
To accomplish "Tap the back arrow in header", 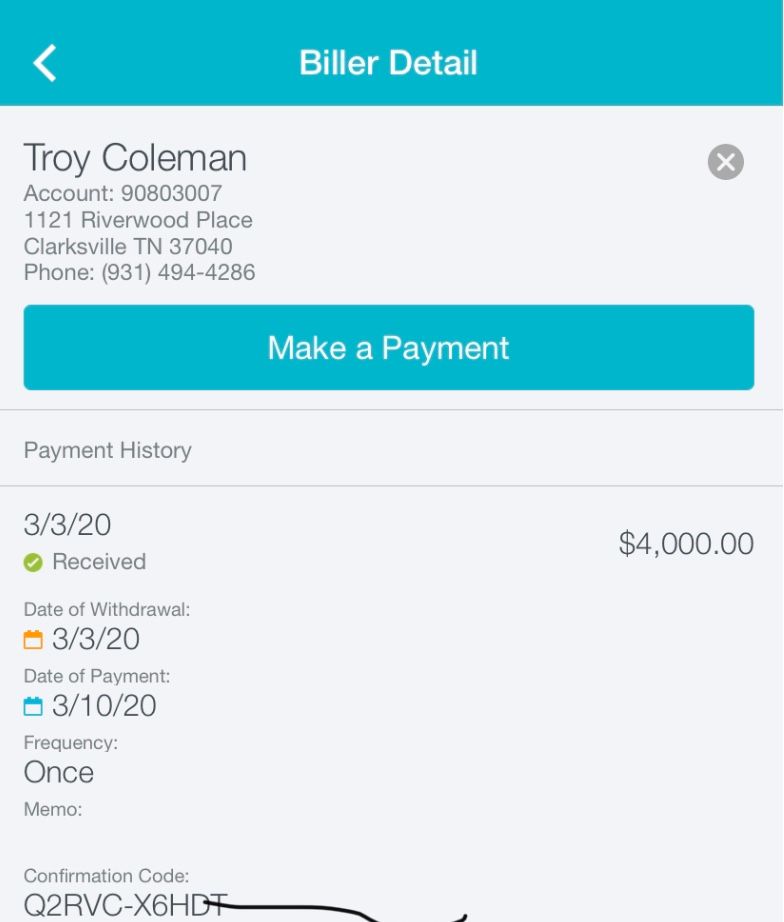I will (x=45, y=62).
